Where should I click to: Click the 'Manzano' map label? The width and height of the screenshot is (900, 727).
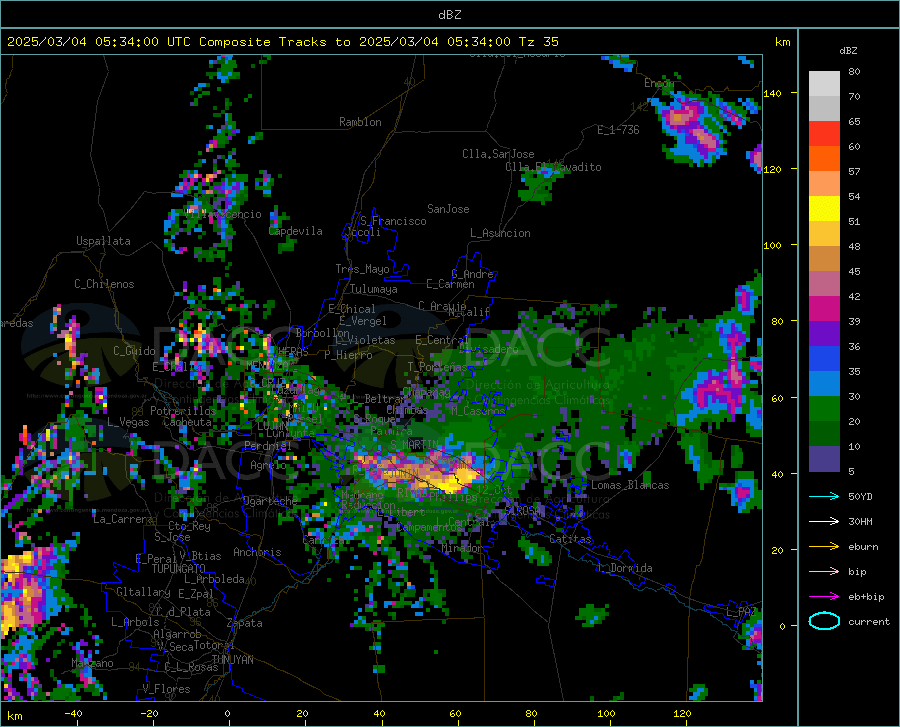tap(92, 663)
